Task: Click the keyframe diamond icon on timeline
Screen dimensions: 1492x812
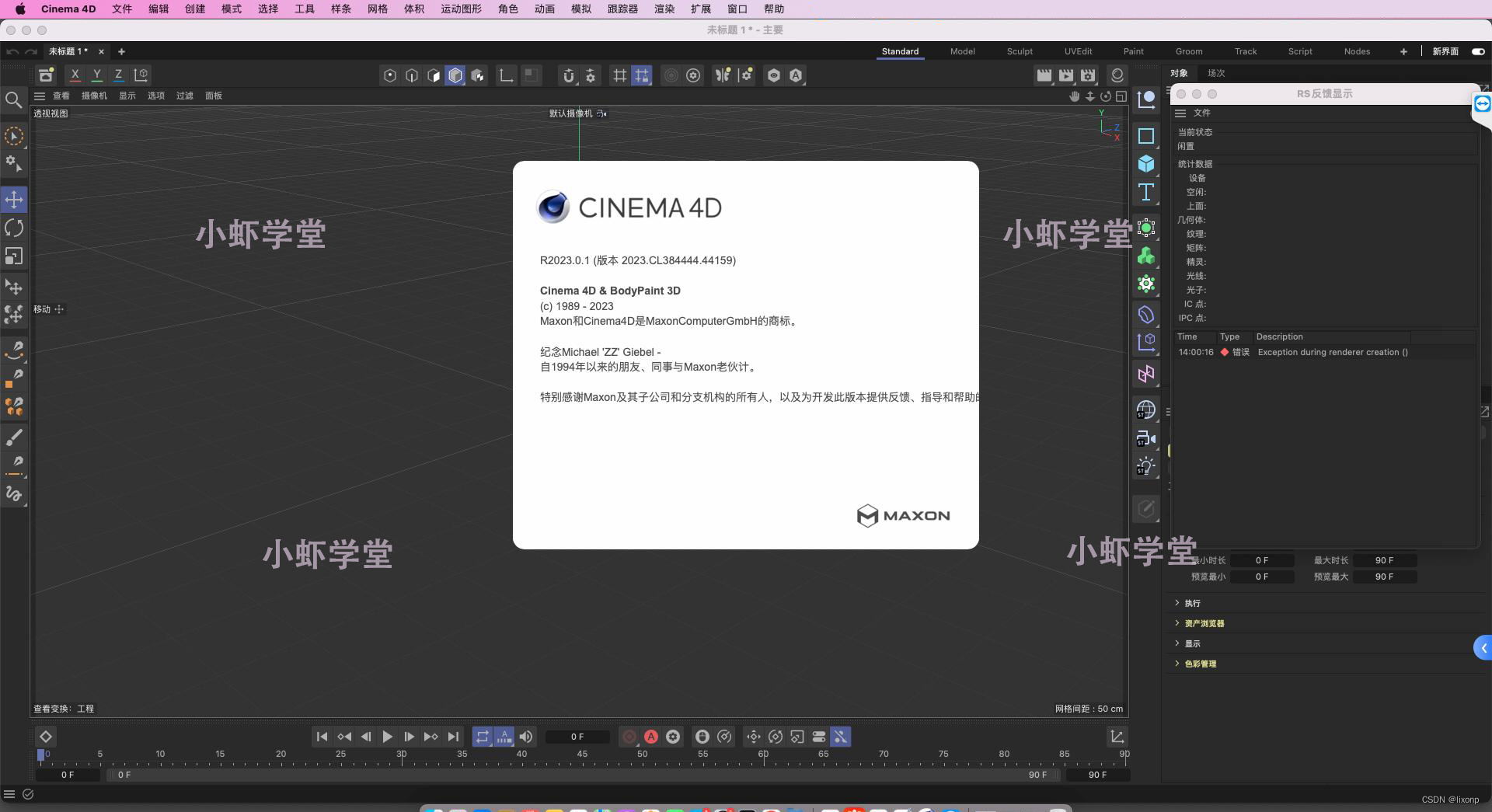Action: coord(45,737)
